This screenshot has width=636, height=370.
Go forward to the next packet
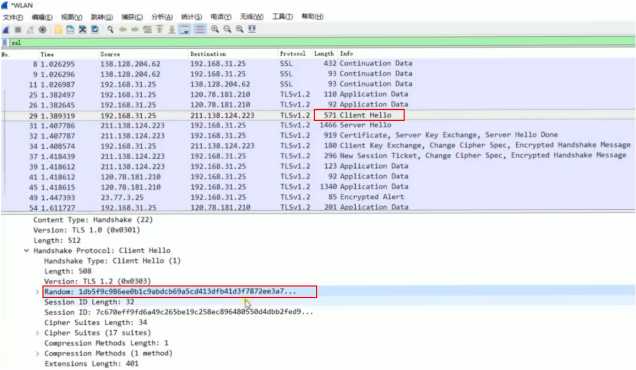tap(135, 30)
